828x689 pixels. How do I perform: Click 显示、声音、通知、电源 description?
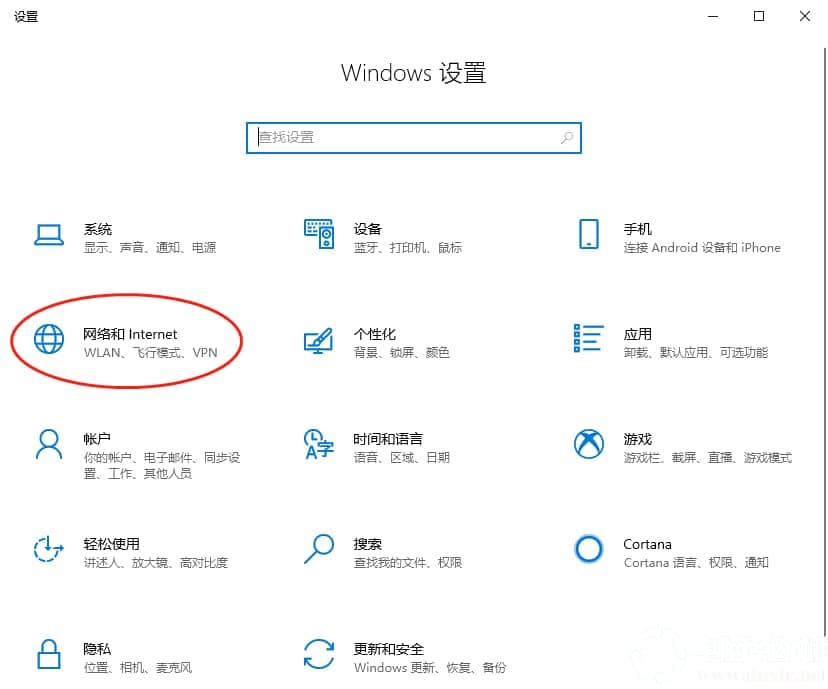(x=150, y=248)
